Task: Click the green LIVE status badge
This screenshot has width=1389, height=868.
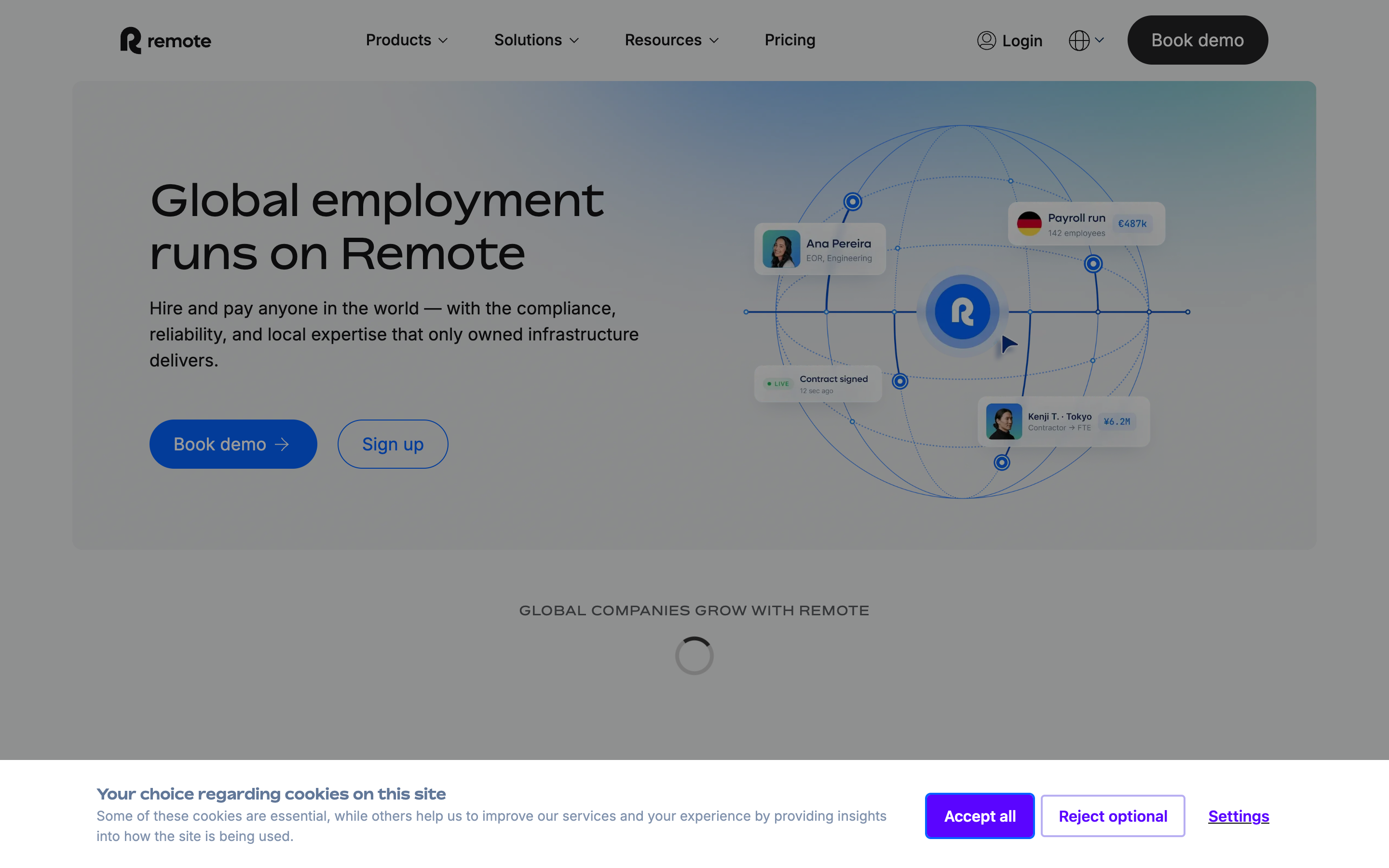Action: (778, 383)
